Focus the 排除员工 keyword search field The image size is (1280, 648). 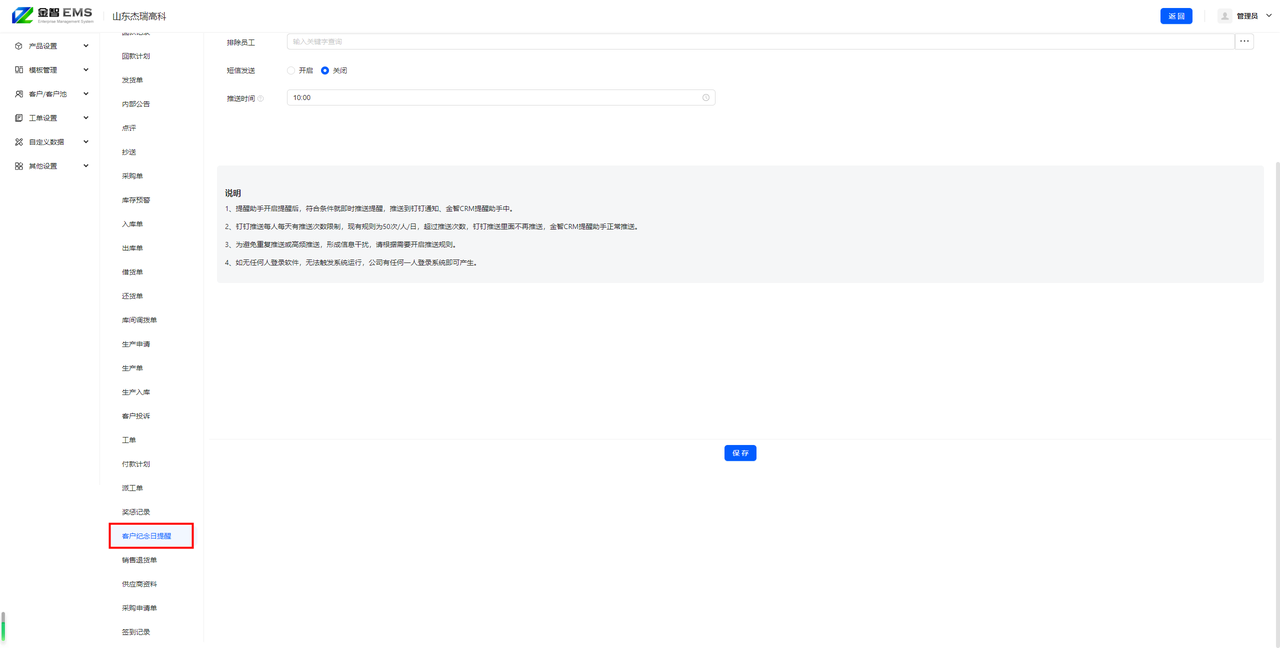click(x=760, y=41)
